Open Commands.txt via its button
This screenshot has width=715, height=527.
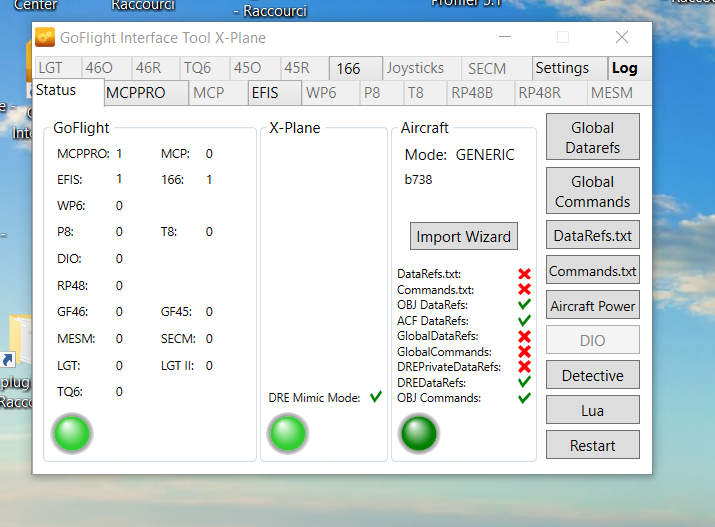coord(593,270)
